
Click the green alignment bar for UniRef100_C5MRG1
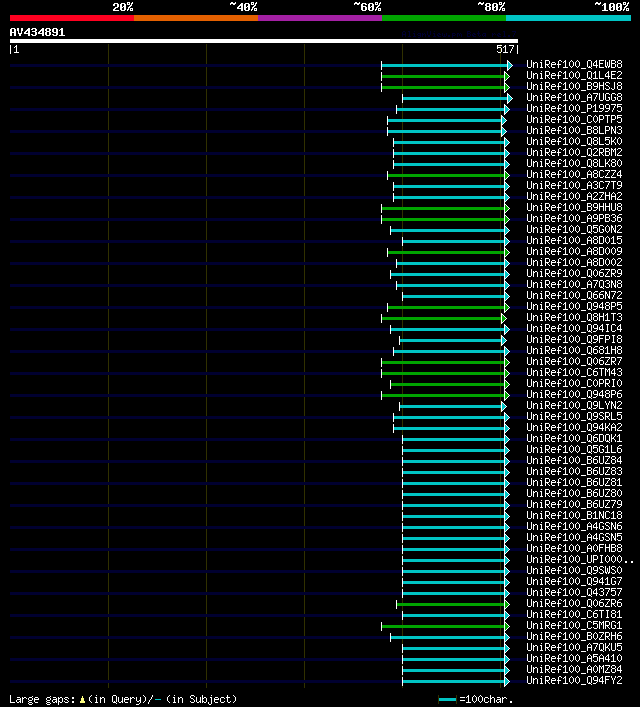coord(443,626)
